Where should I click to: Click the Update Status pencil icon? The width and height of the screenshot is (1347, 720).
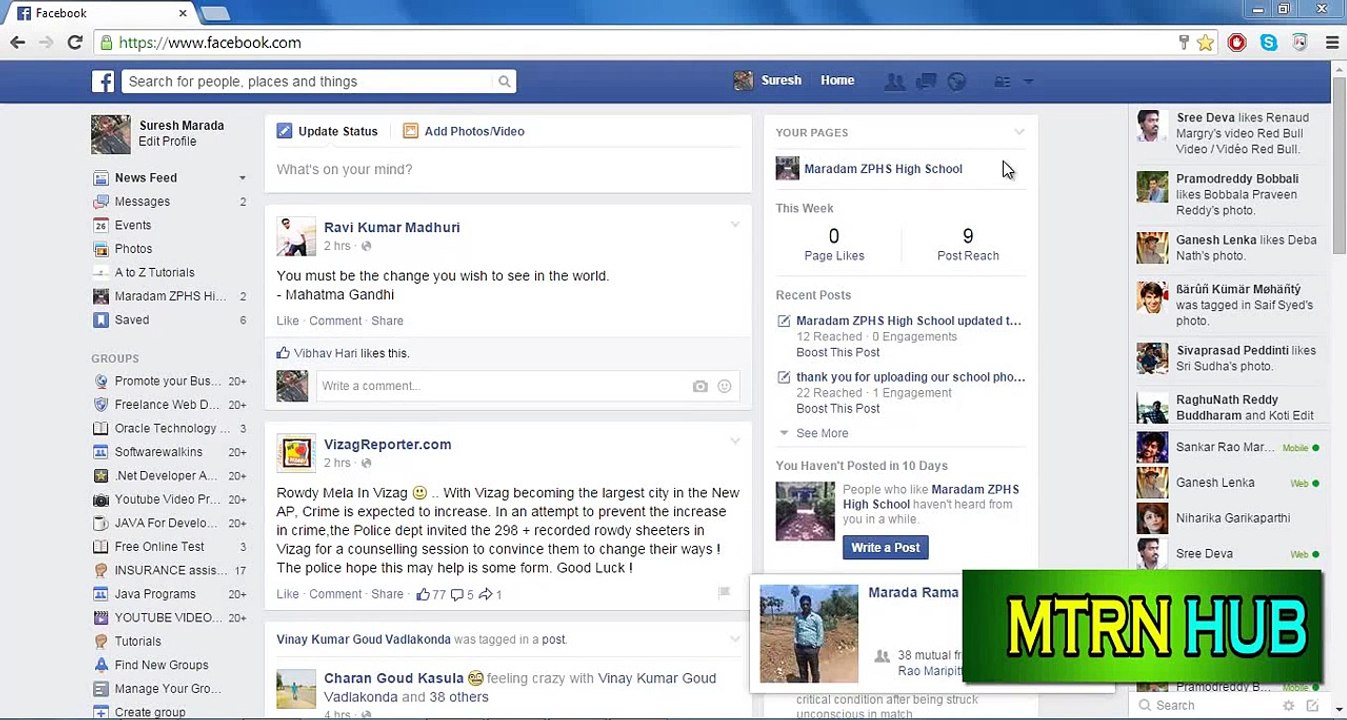click(284, 131)
